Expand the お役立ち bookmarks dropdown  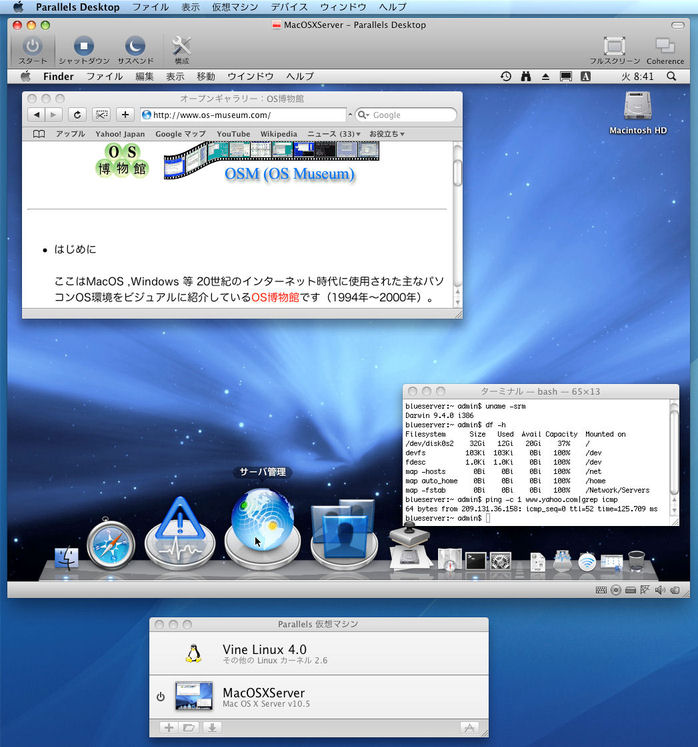pos(387,134)
